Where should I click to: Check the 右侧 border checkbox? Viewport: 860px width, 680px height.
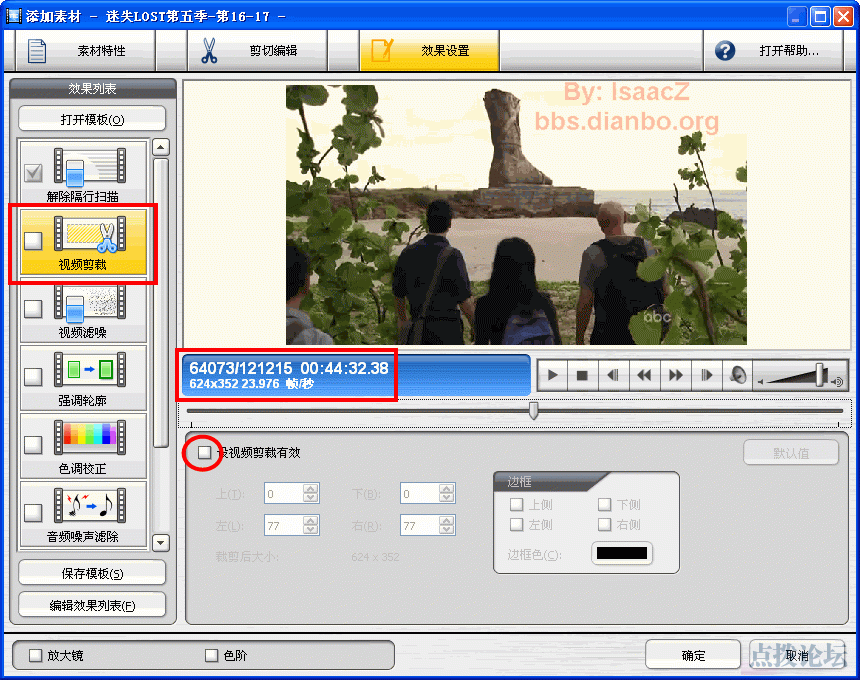(604, 524)
